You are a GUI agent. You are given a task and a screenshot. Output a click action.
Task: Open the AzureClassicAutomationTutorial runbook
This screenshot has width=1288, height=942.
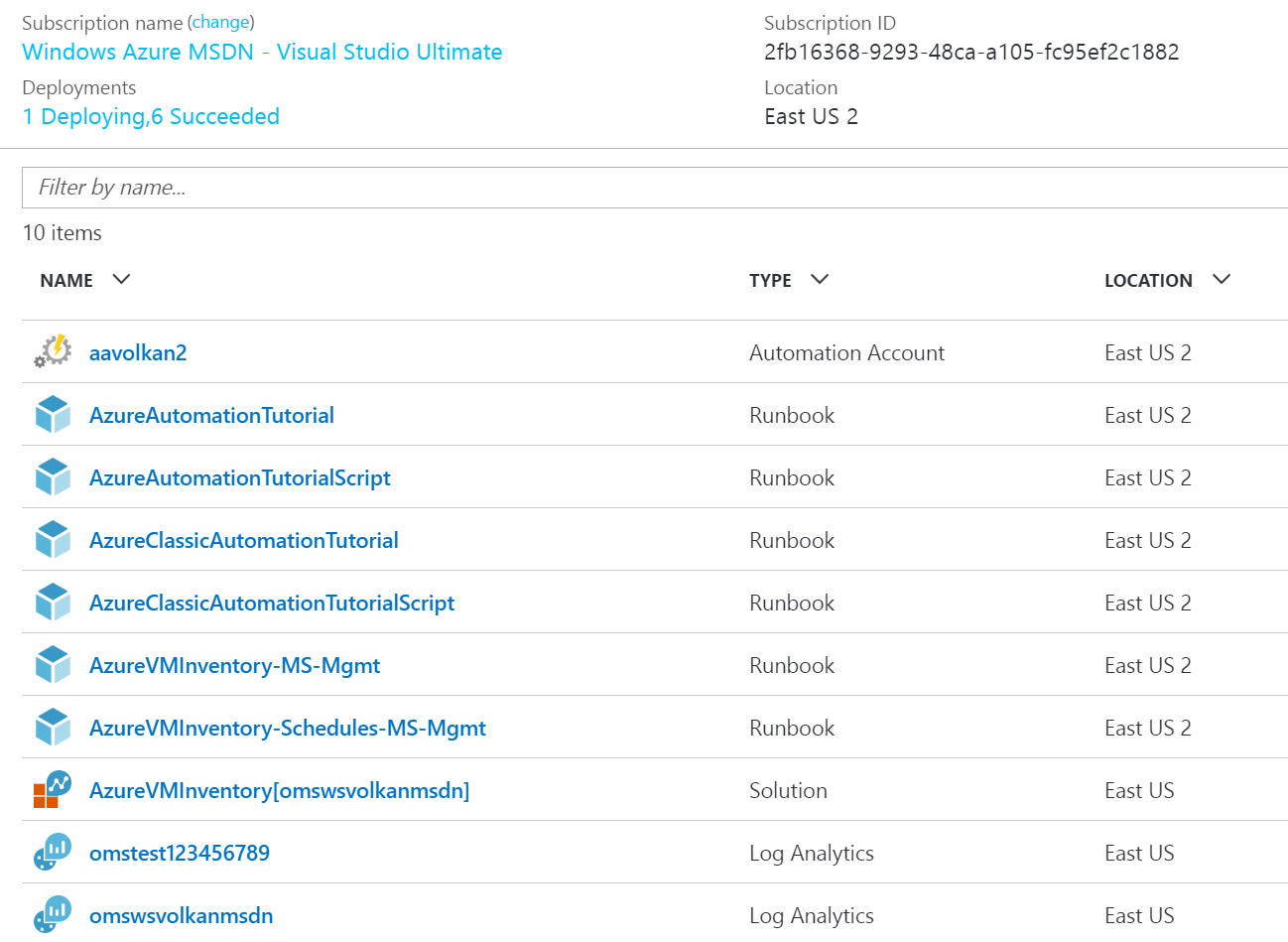(x=244, y=540)
